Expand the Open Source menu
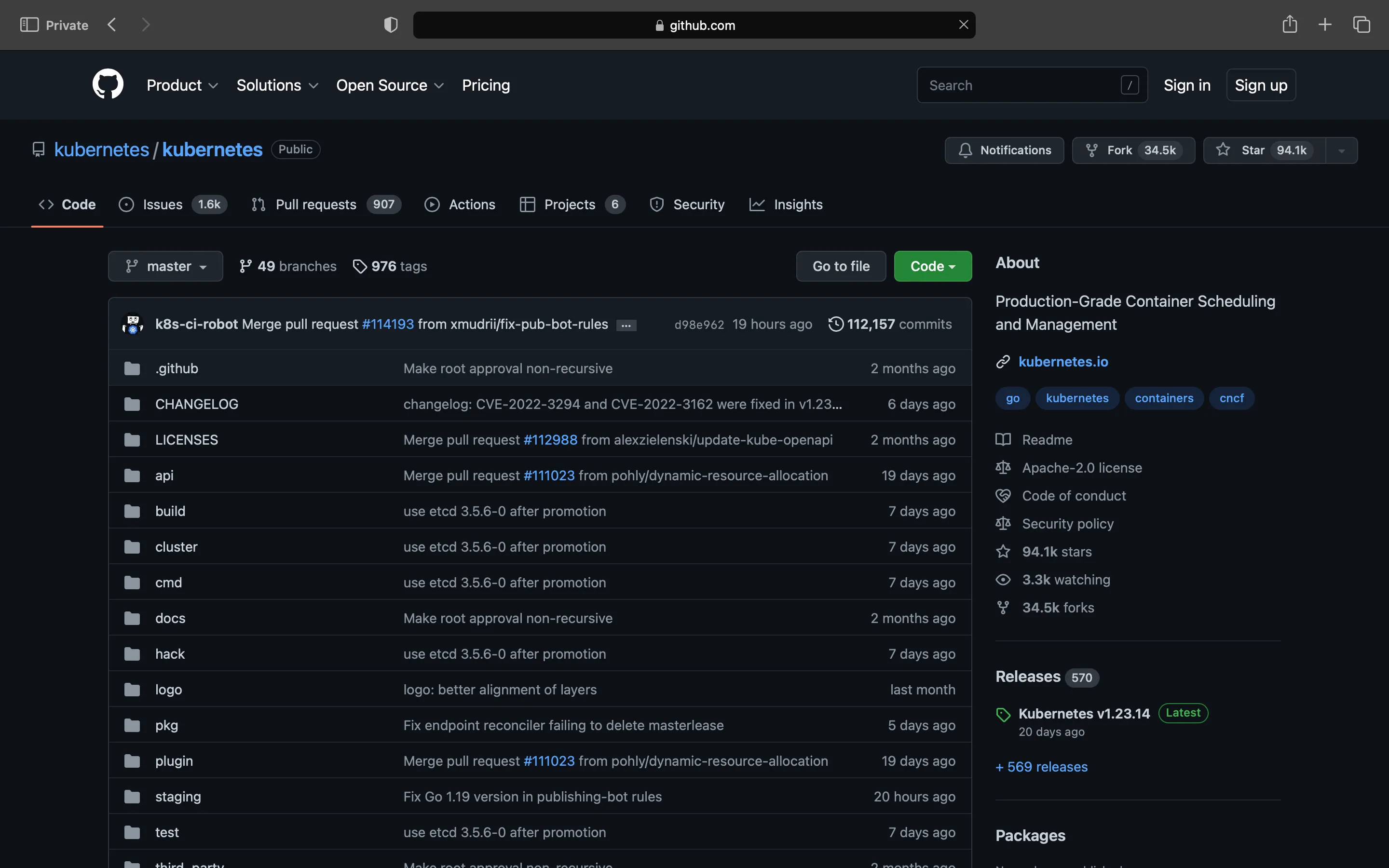 pos(390,85)
